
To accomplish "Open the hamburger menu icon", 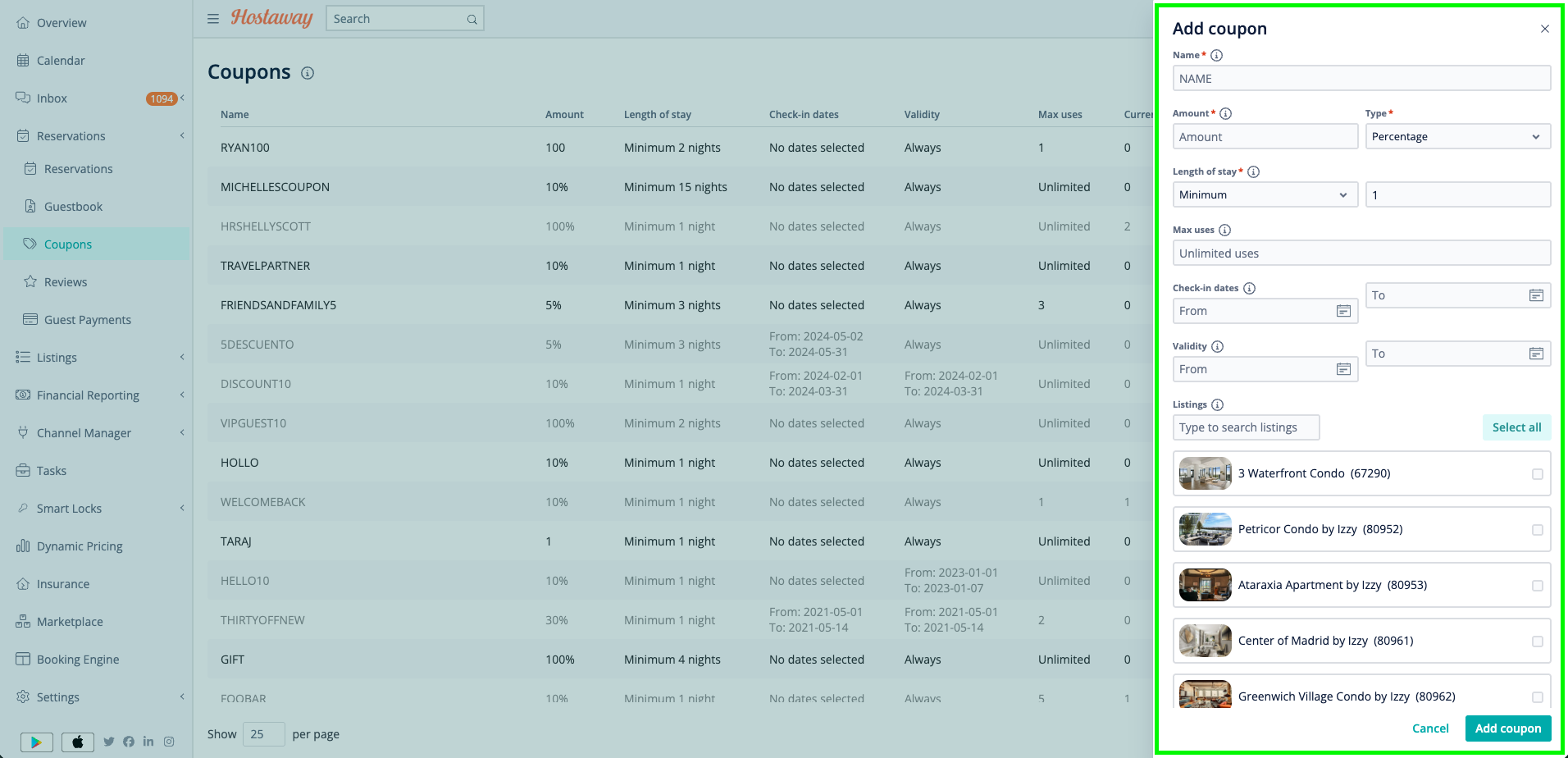I will 213,19.
